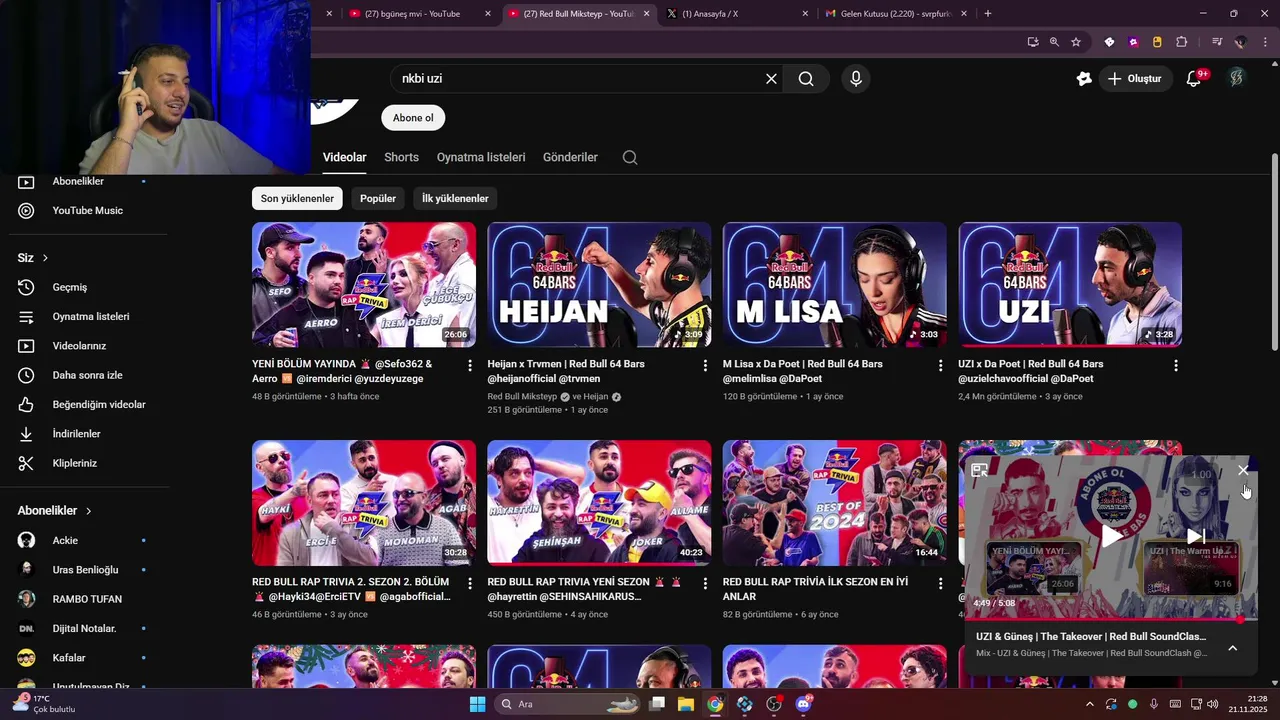This screenshot has width=1280, height=720.
Task: Open more options for Heijan x Trvmen video
Action: (x=705, y=366)
